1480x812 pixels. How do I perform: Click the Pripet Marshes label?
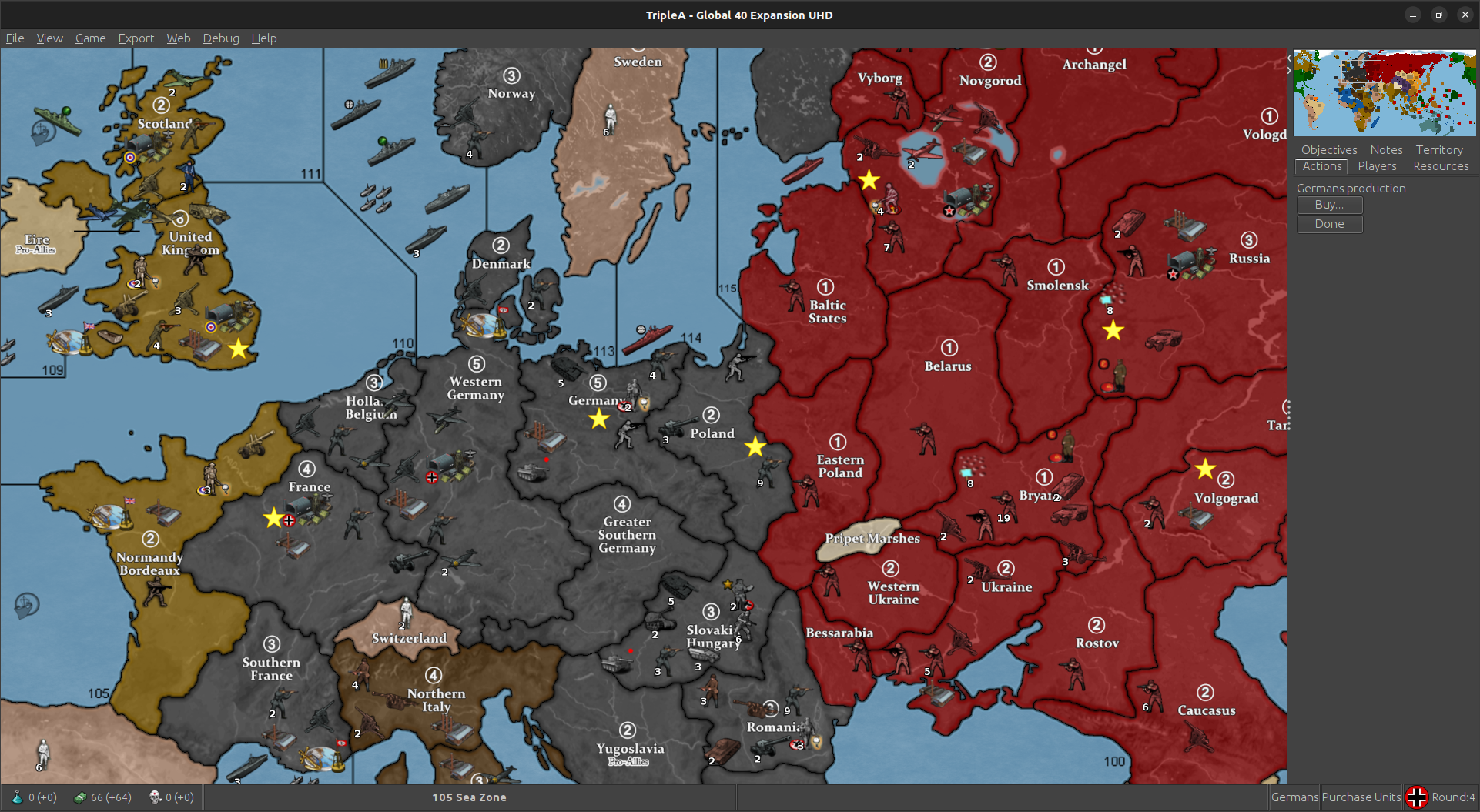coord(872,539)
